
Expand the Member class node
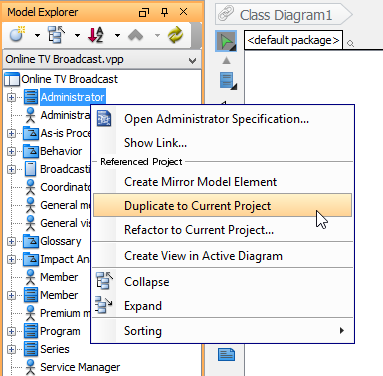11,295
